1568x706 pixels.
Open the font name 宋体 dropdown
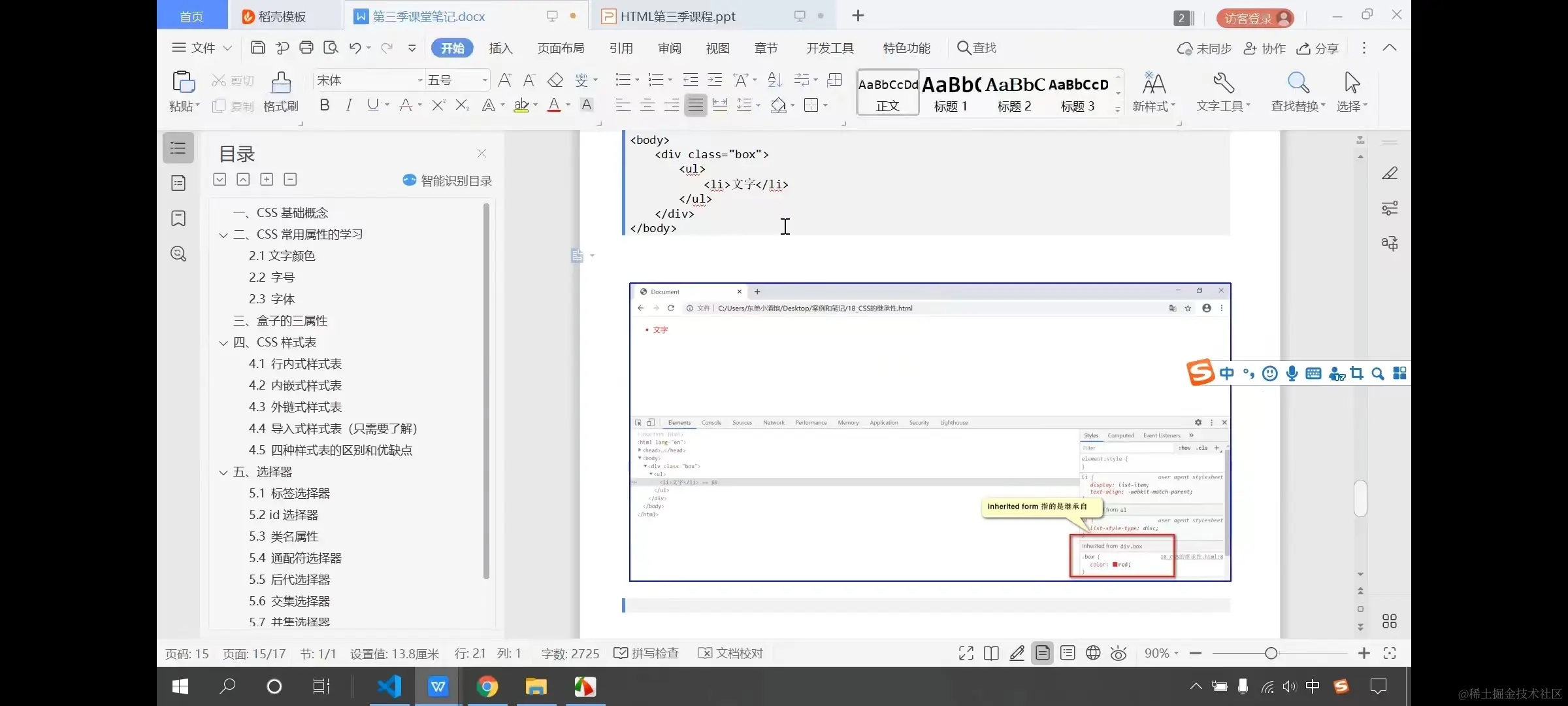pos(420,80)
